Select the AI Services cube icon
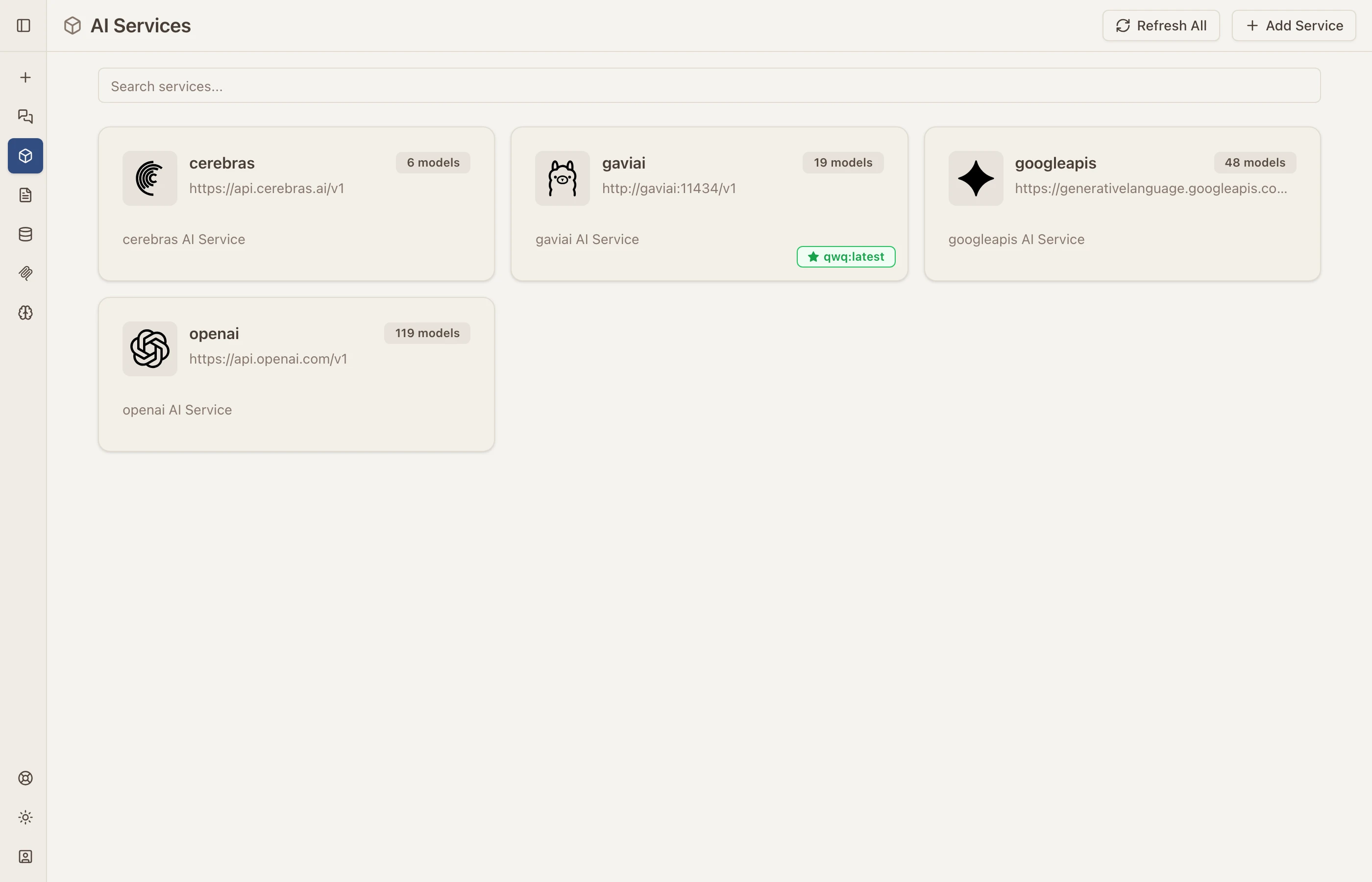 tap(25, 156)
